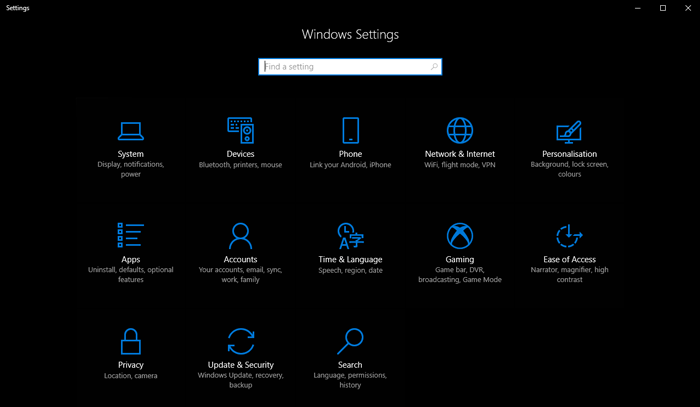The image size is (700, 407).
Task: Click 'Display, notifications, power' description
Action: 131,169
